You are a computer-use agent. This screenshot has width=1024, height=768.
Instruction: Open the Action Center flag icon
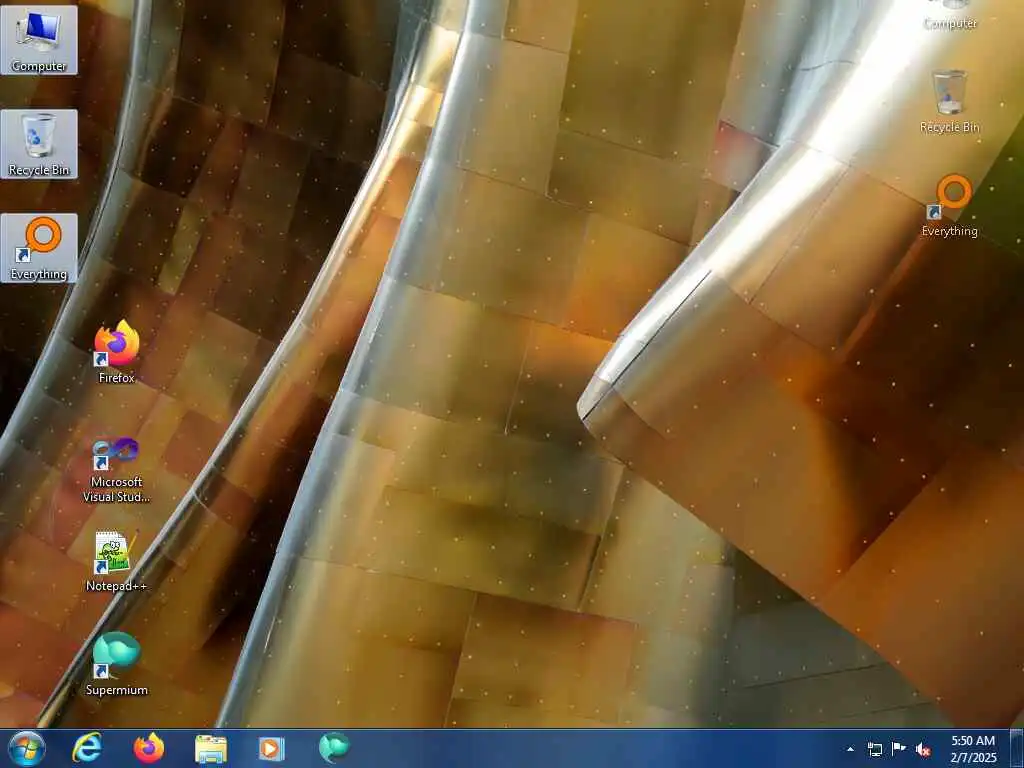click(899, 749)
